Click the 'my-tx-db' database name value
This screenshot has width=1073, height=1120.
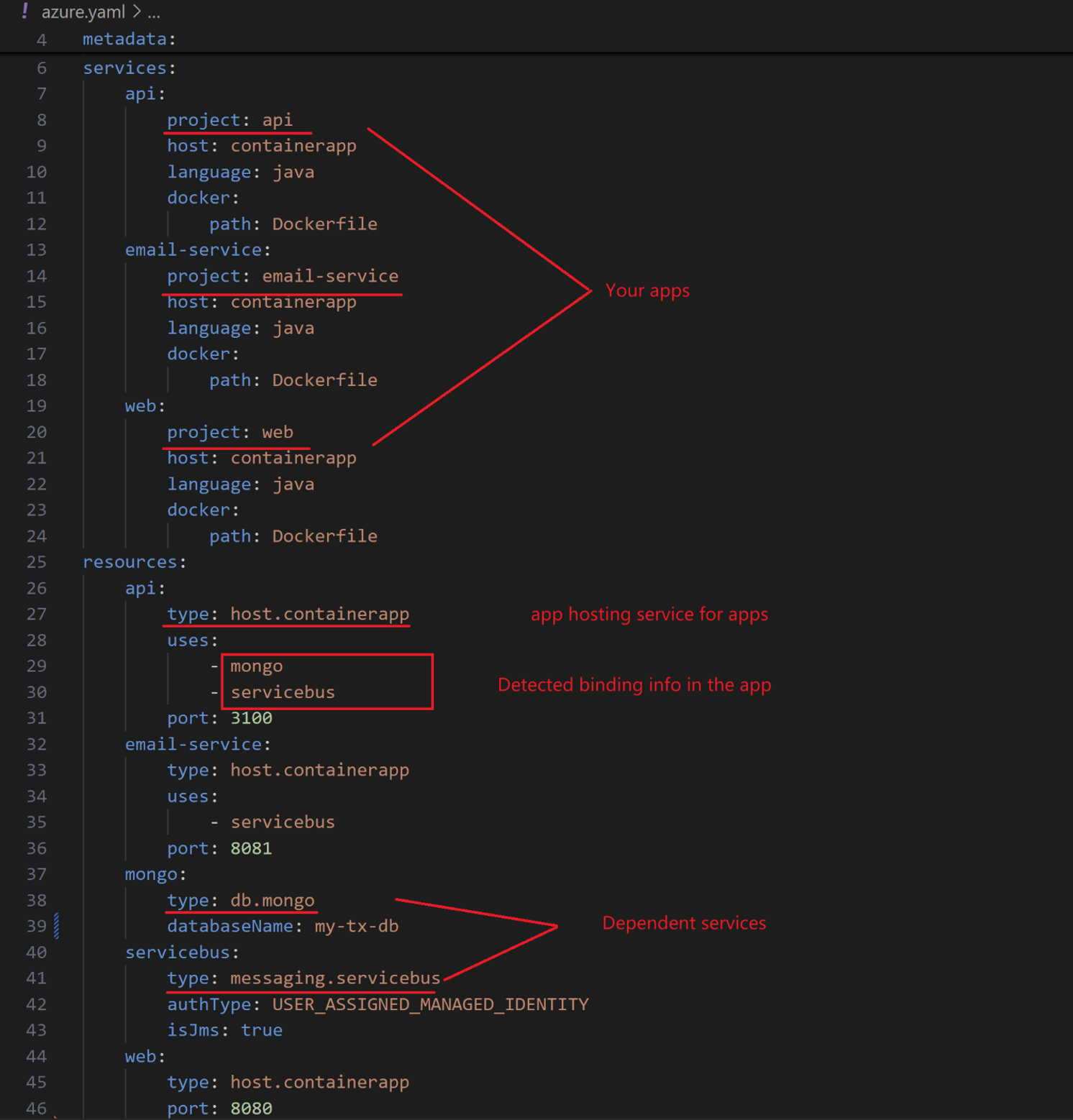tap(356, 926)
